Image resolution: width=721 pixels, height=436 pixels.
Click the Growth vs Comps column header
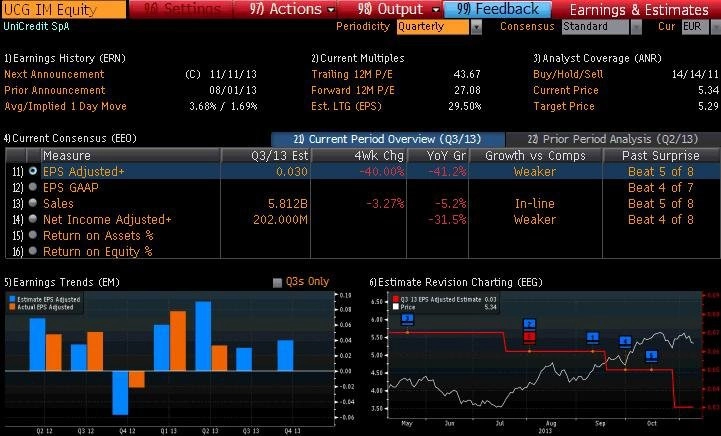535,155
